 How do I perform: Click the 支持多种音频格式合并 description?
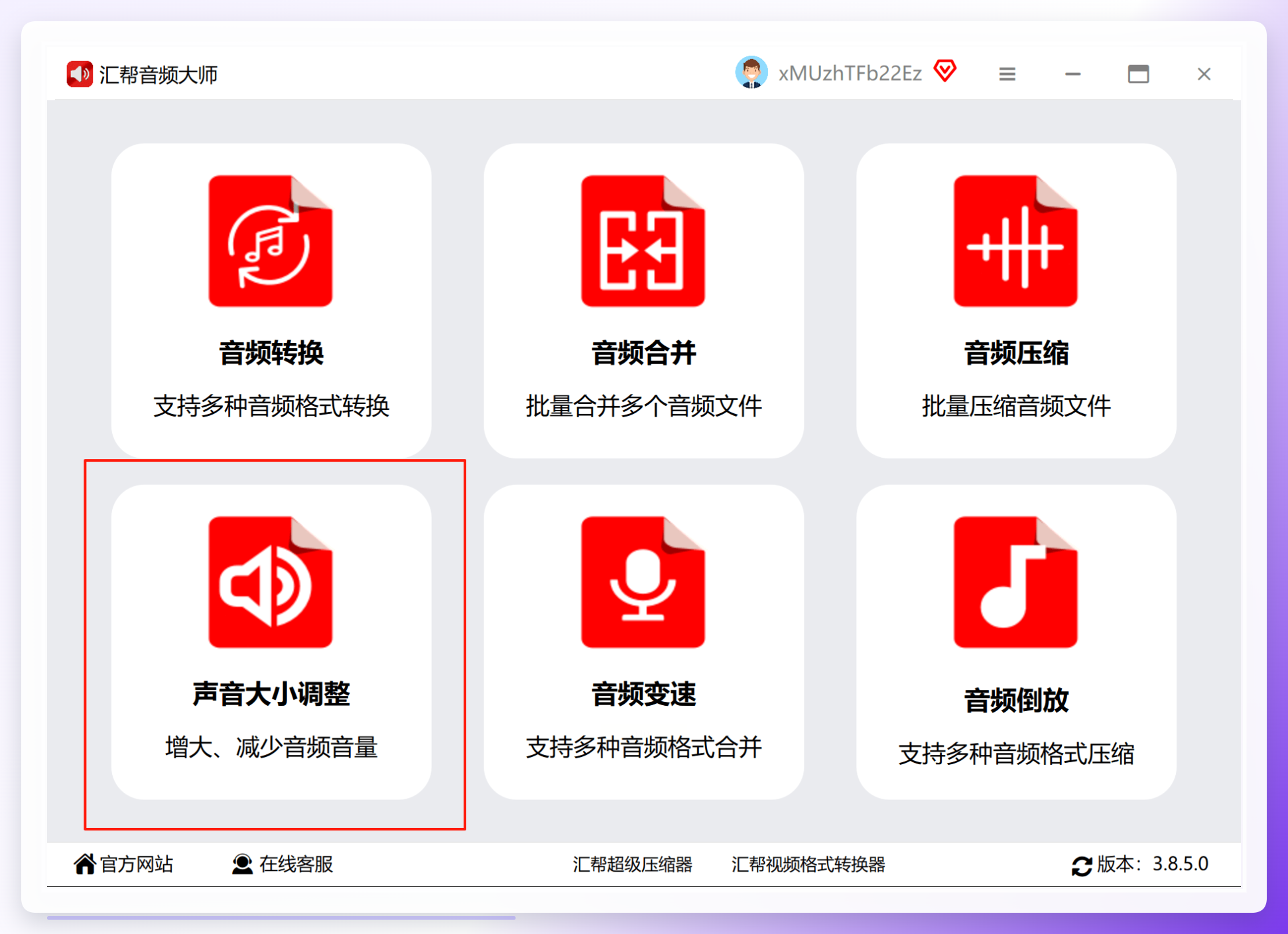click(644, 747)
